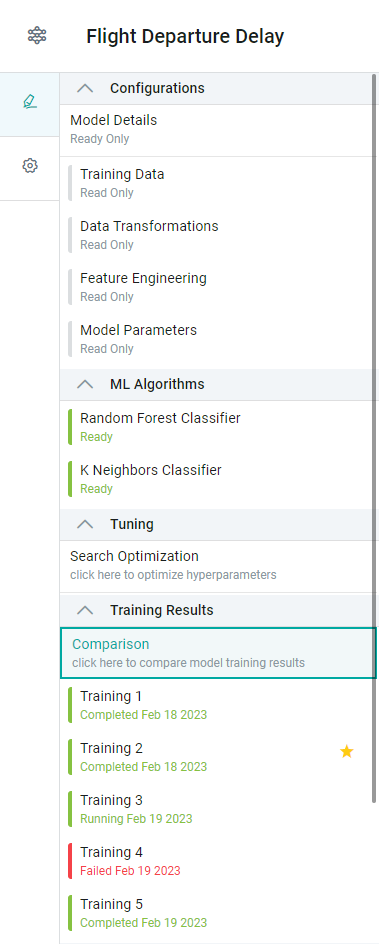This screenshot has height=944, width=379.
Task: Open Search Optimization to tune hyperparameters
Action: (x=217, y=565)
